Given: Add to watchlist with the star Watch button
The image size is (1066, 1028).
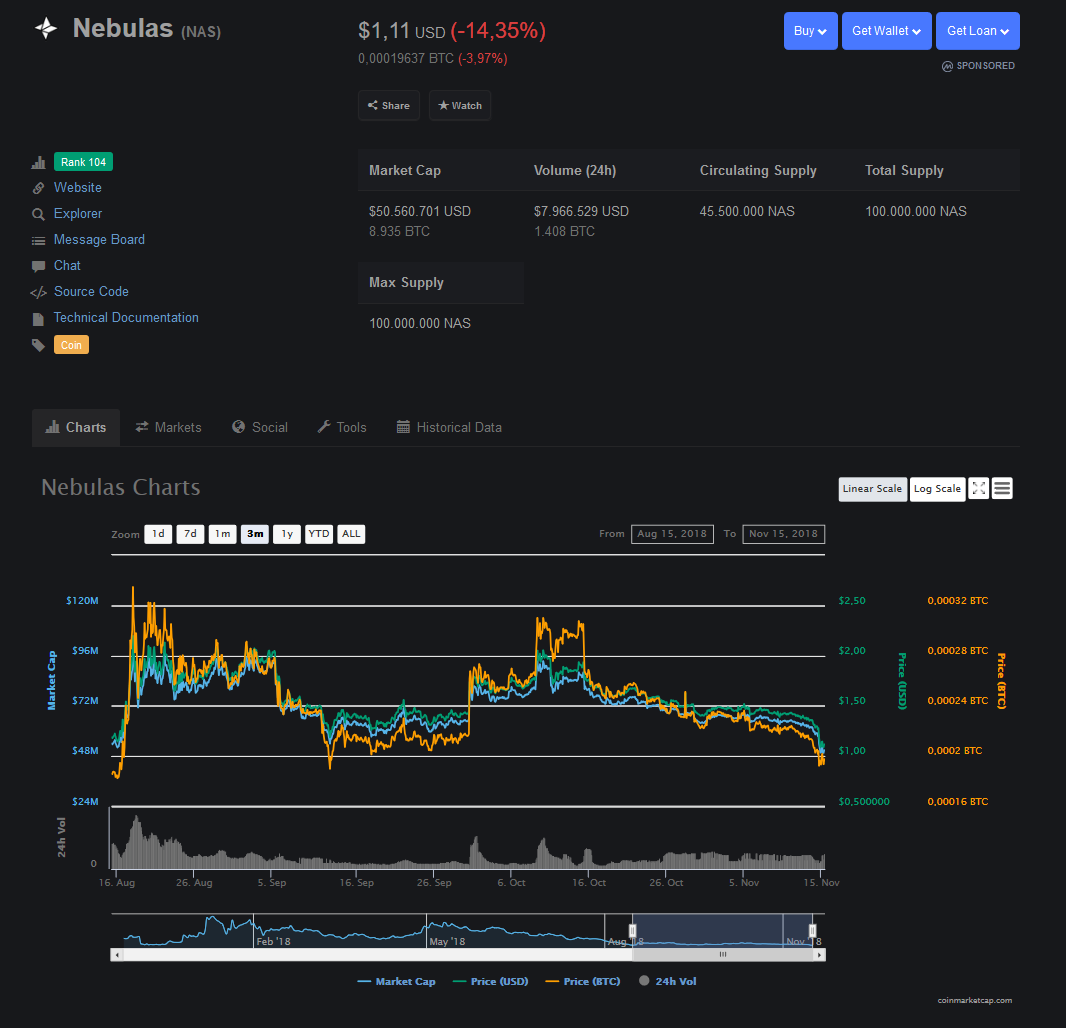Looking at the screenshot, I should (x=460, y=105).
